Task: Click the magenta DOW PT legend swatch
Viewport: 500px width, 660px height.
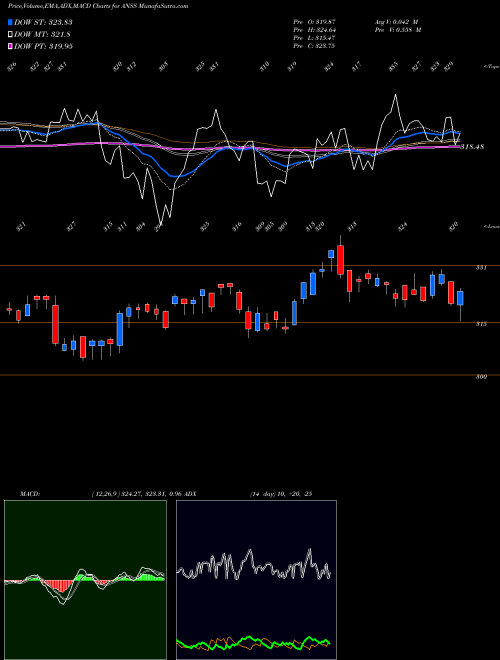Action: coord(11,46)
